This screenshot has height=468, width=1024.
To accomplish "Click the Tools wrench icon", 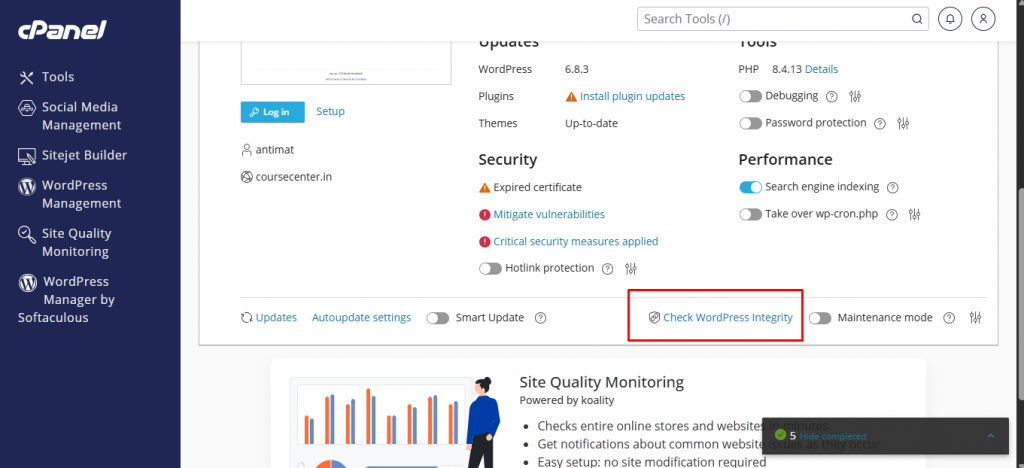I will [26, 78].
